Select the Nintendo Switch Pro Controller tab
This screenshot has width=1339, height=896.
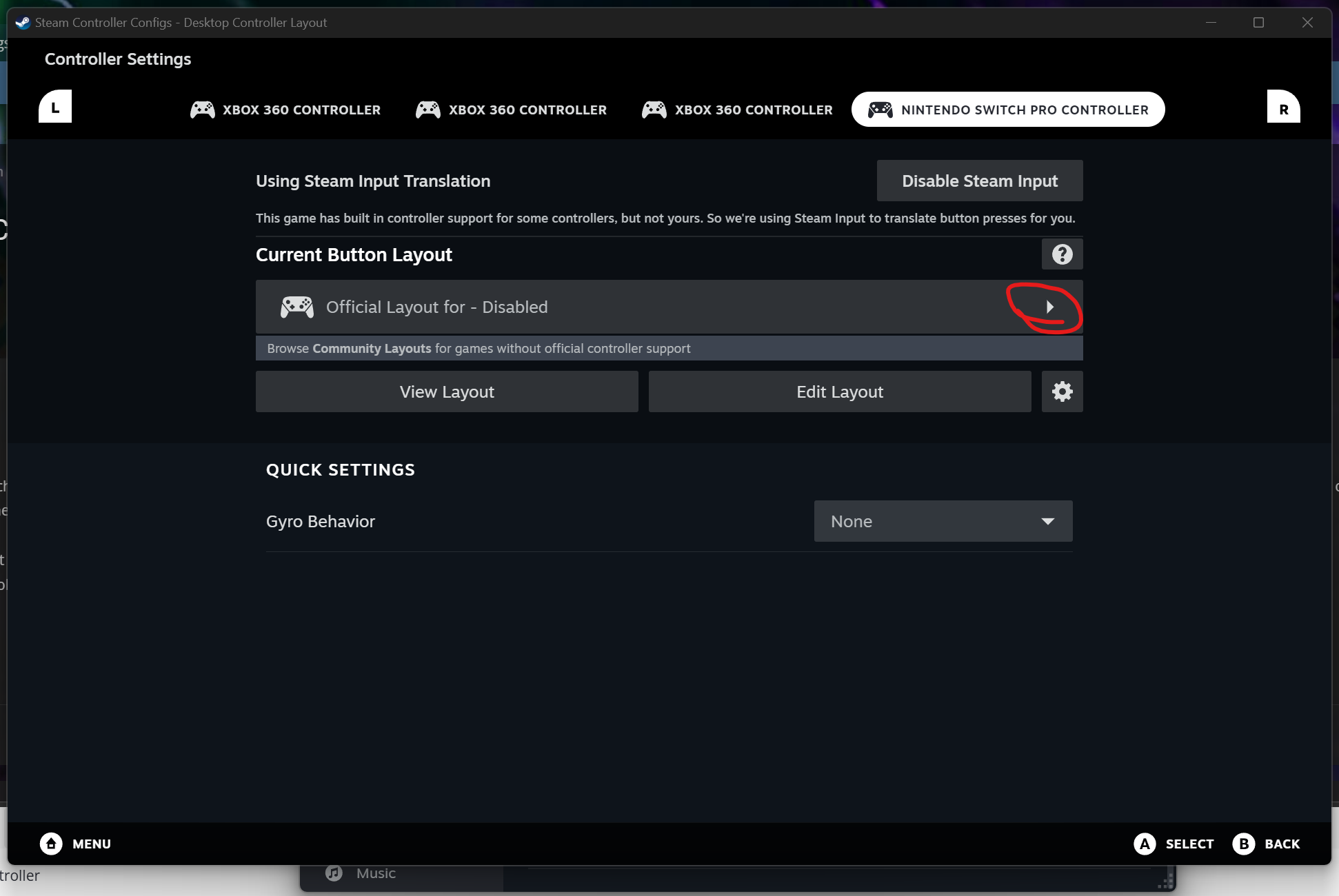point(1008,110)
